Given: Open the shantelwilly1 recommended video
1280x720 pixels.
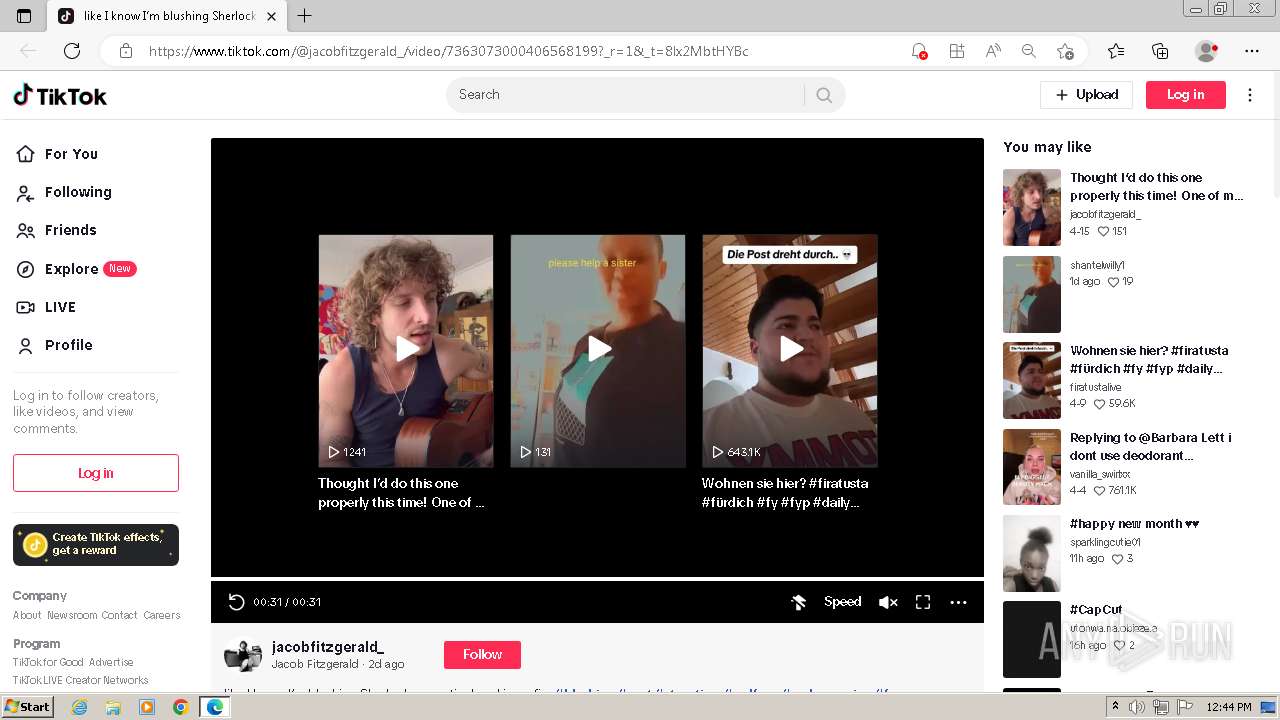Looking at the screenshot, I should click(x=1032, y=294).
